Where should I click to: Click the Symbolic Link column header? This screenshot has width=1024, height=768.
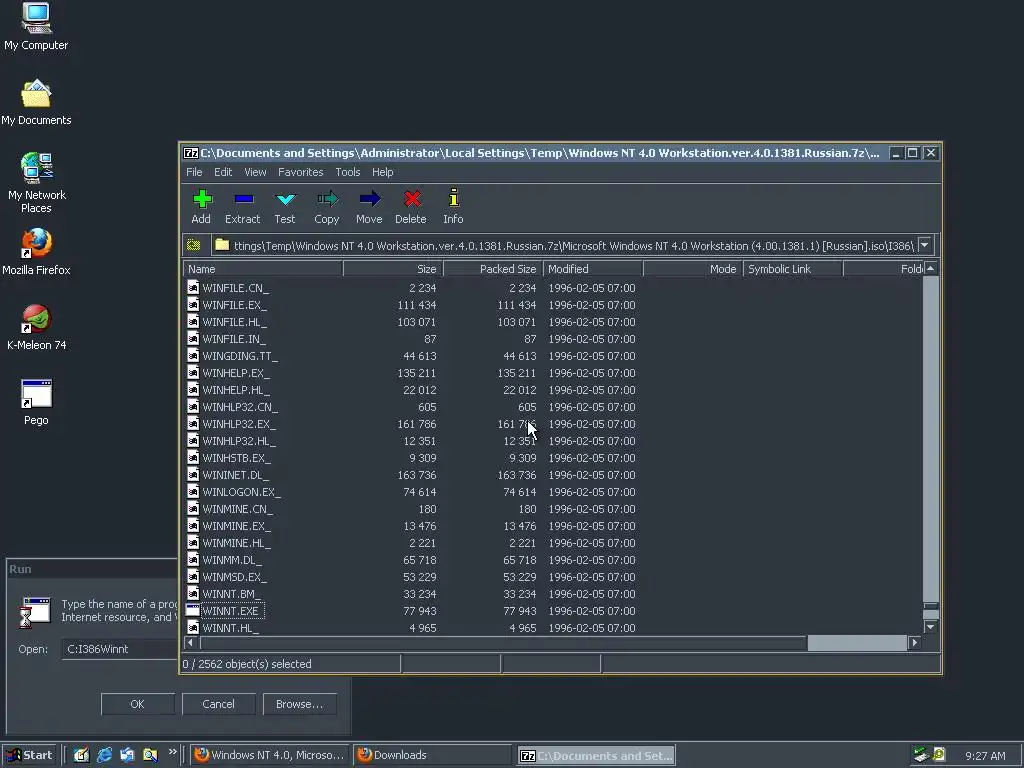point(793,269)
